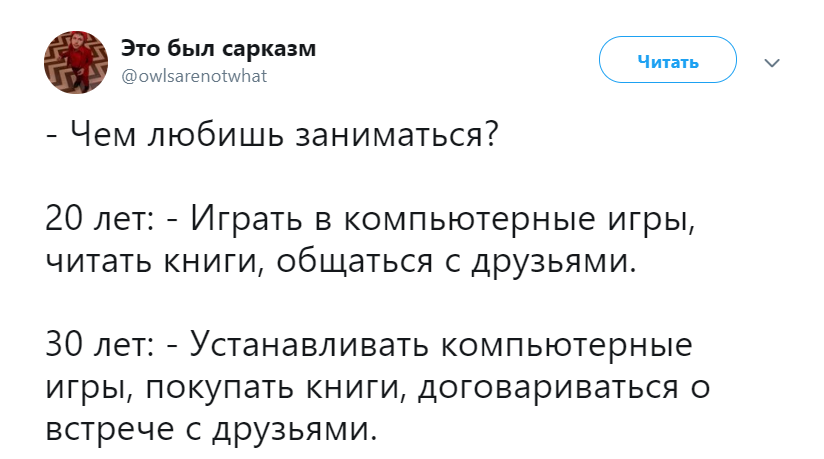Click the text '20 лет:' in the tweet
Image resolution: width=824 pixels, height=459 pixels.
(x=99, y=218)
